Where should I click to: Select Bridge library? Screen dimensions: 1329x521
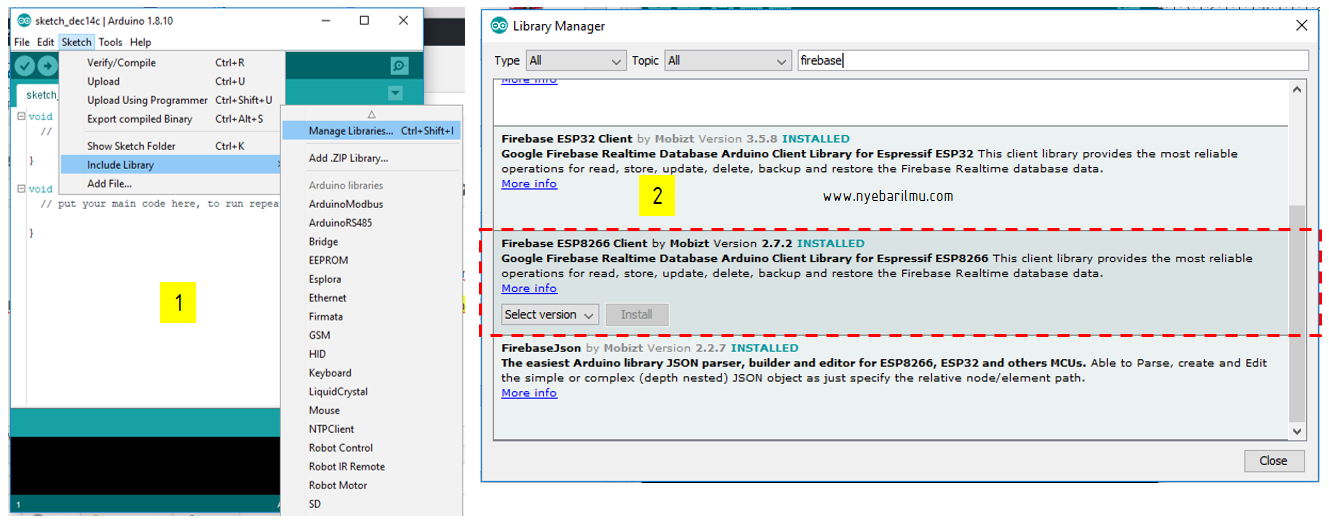click(x=371, y=242)
